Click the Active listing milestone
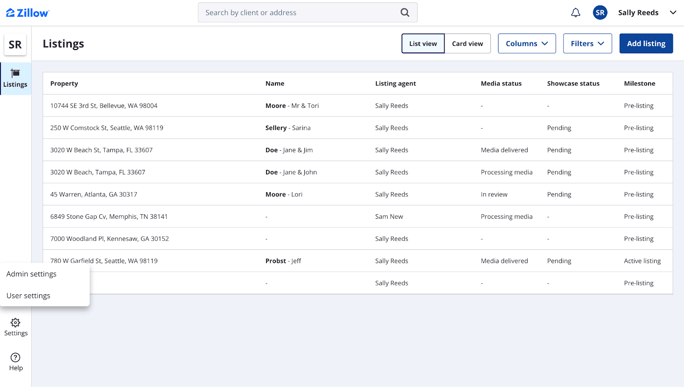Viewport: 684px width, 387px height. [642, 261]
